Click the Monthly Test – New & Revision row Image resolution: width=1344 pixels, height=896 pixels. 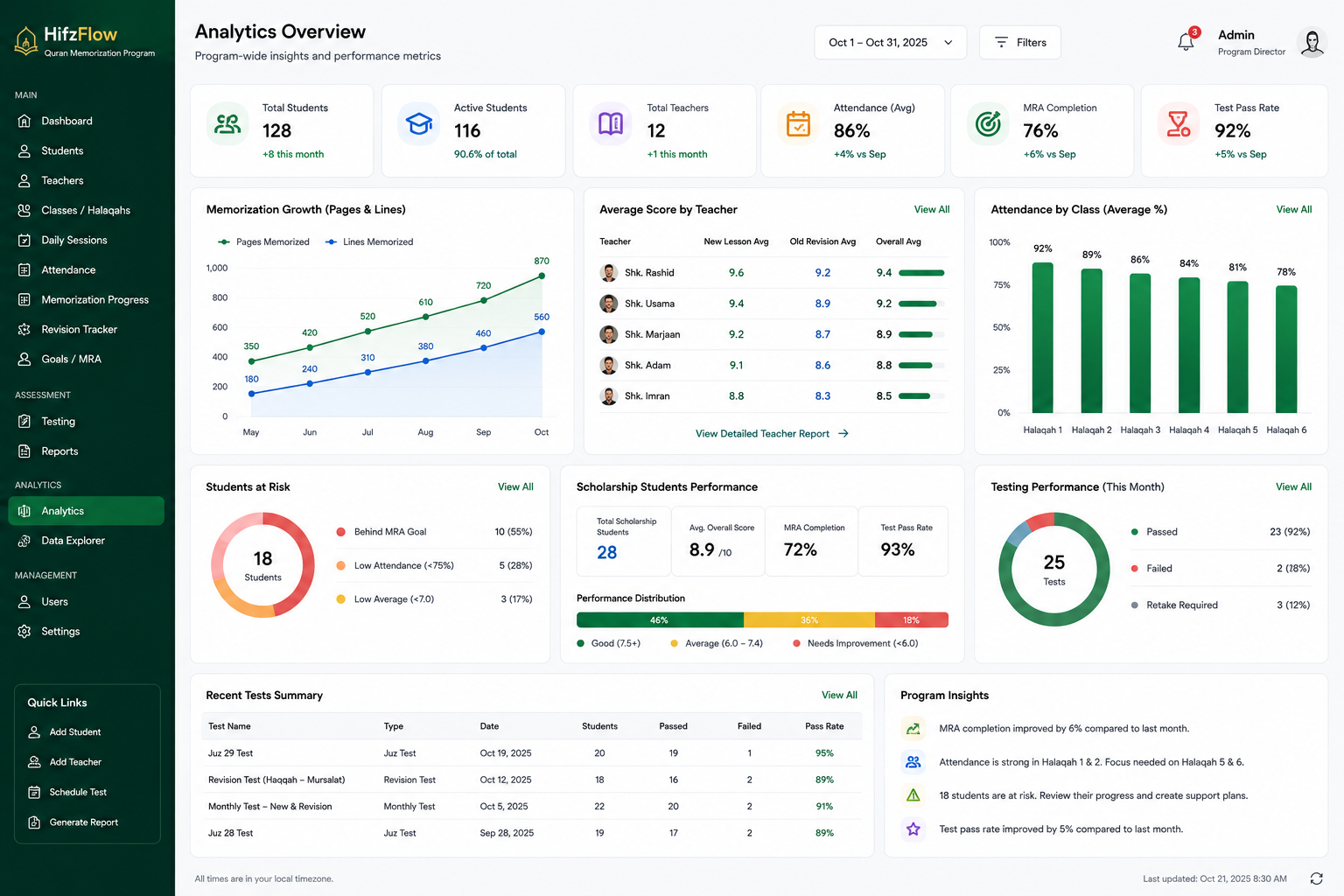[533, 807]
